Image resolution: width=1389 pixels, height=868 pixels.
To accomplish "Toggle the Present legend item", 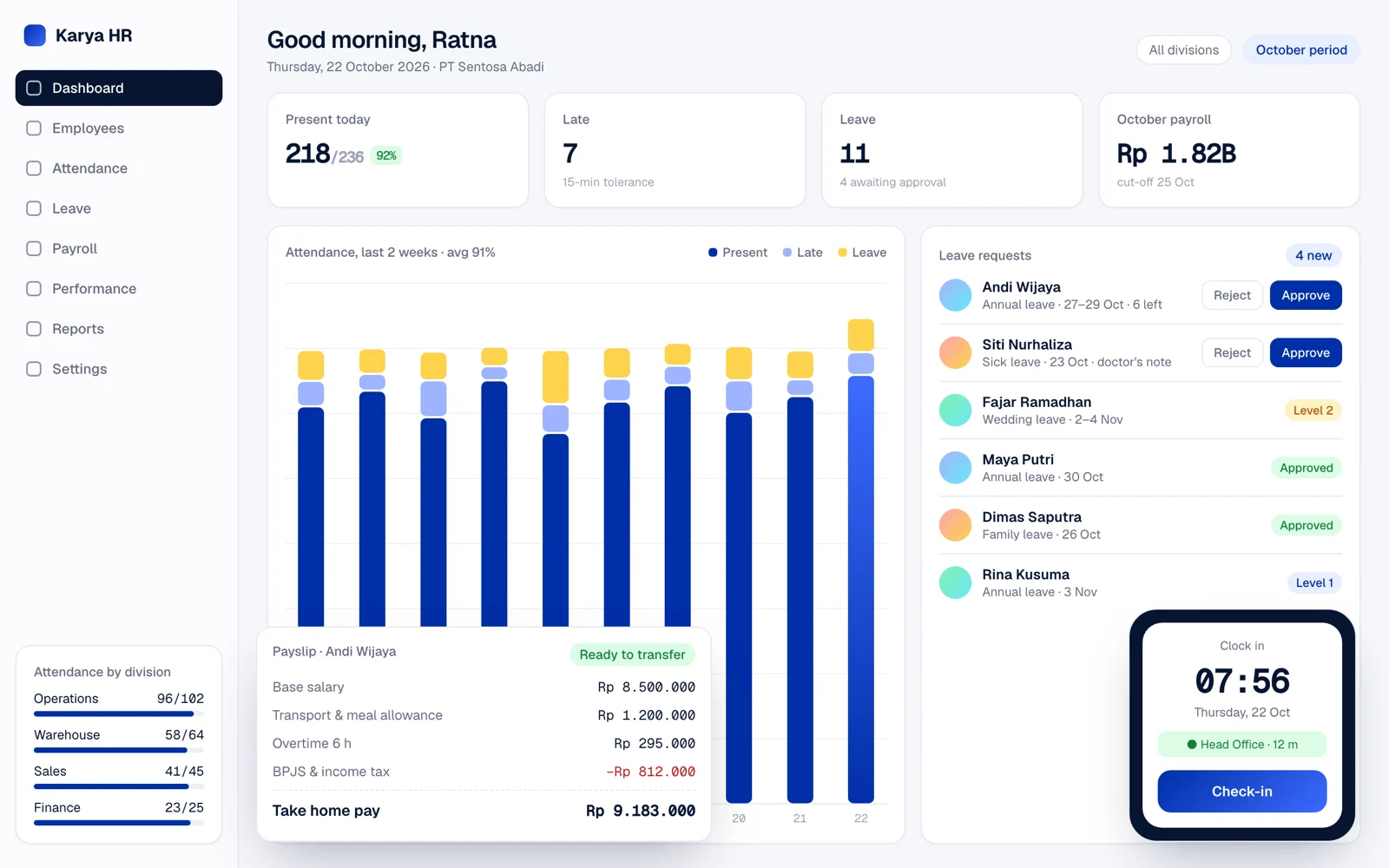I will tap(738, 253).
